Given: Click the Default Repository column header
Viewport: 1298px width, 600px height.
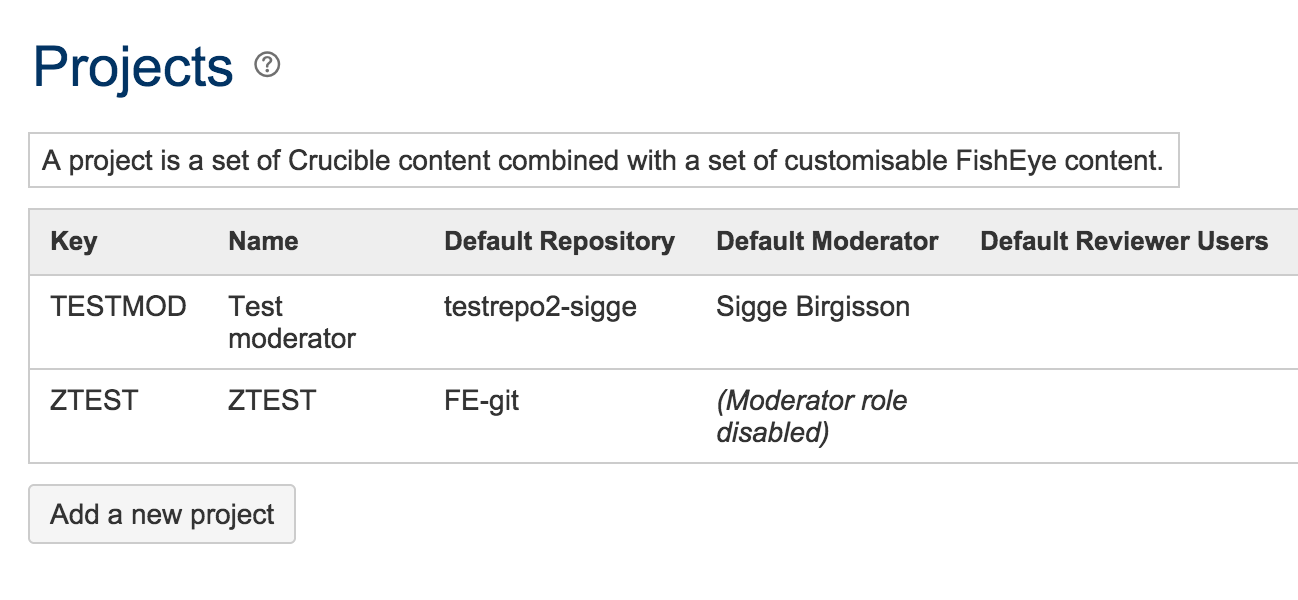Looking at the screenshot, I should pos(559,241).
